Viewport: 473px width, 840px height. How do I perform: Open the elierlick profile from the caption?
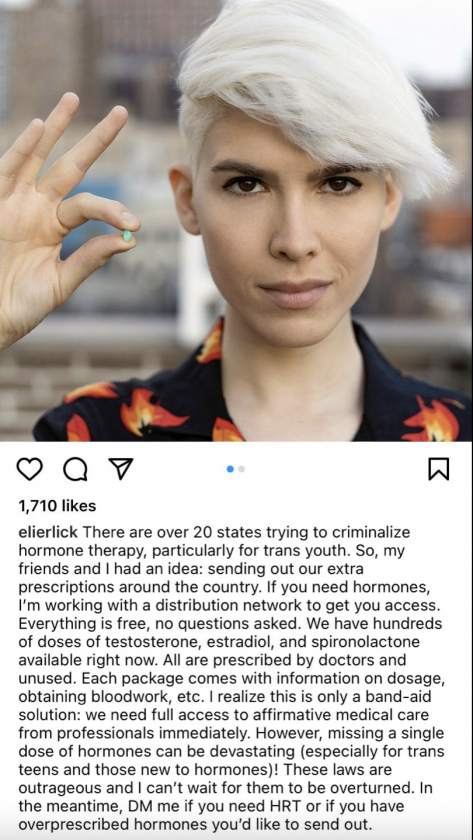[48, 532]
